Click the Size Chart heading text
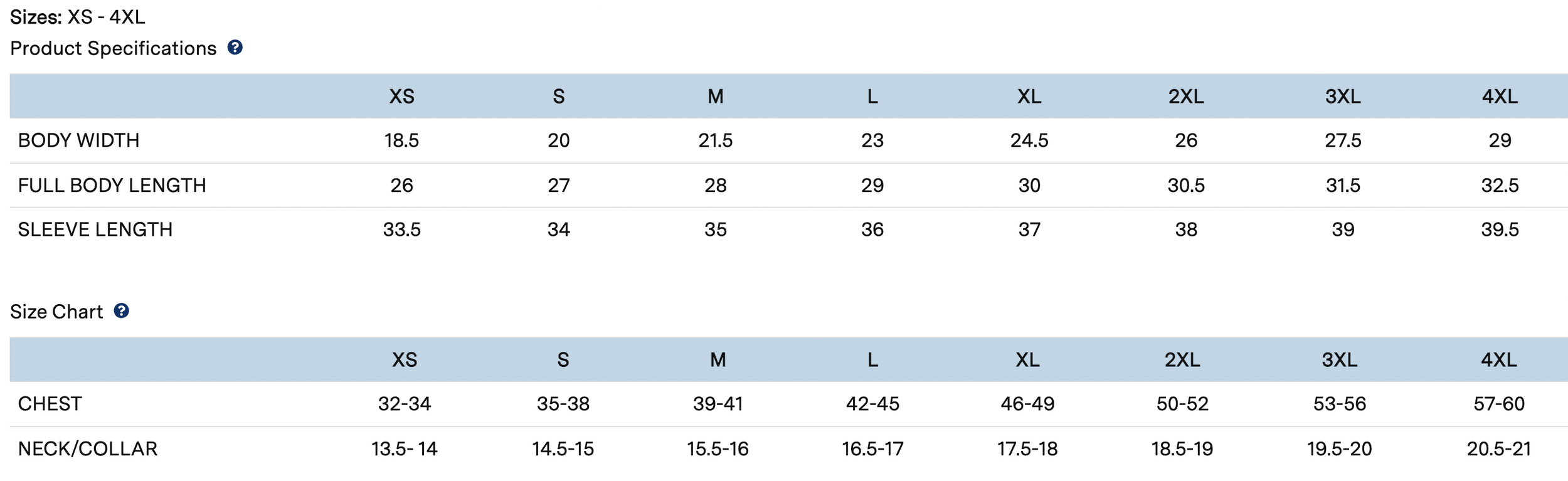This screenshot has height=481, width=1568. pyautogui.click(x=56, y=312)
